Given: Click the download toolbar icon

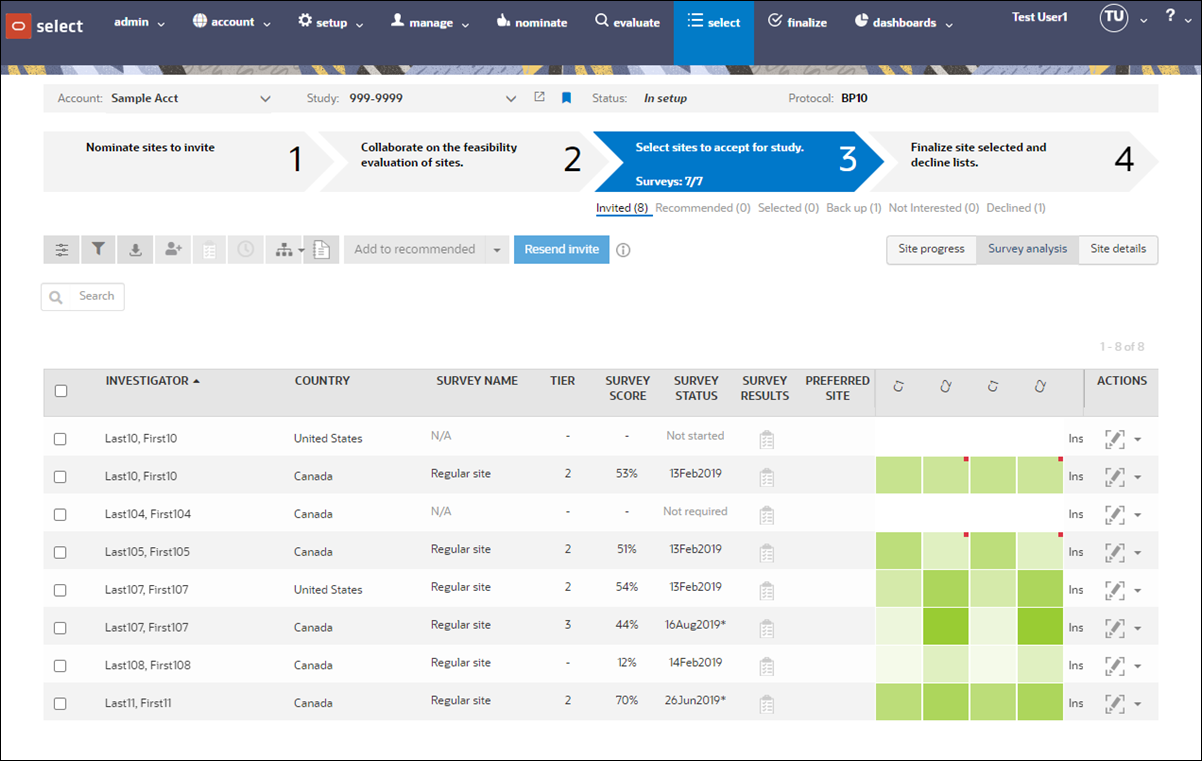Looking at the screenshot, I should (135, 250).
